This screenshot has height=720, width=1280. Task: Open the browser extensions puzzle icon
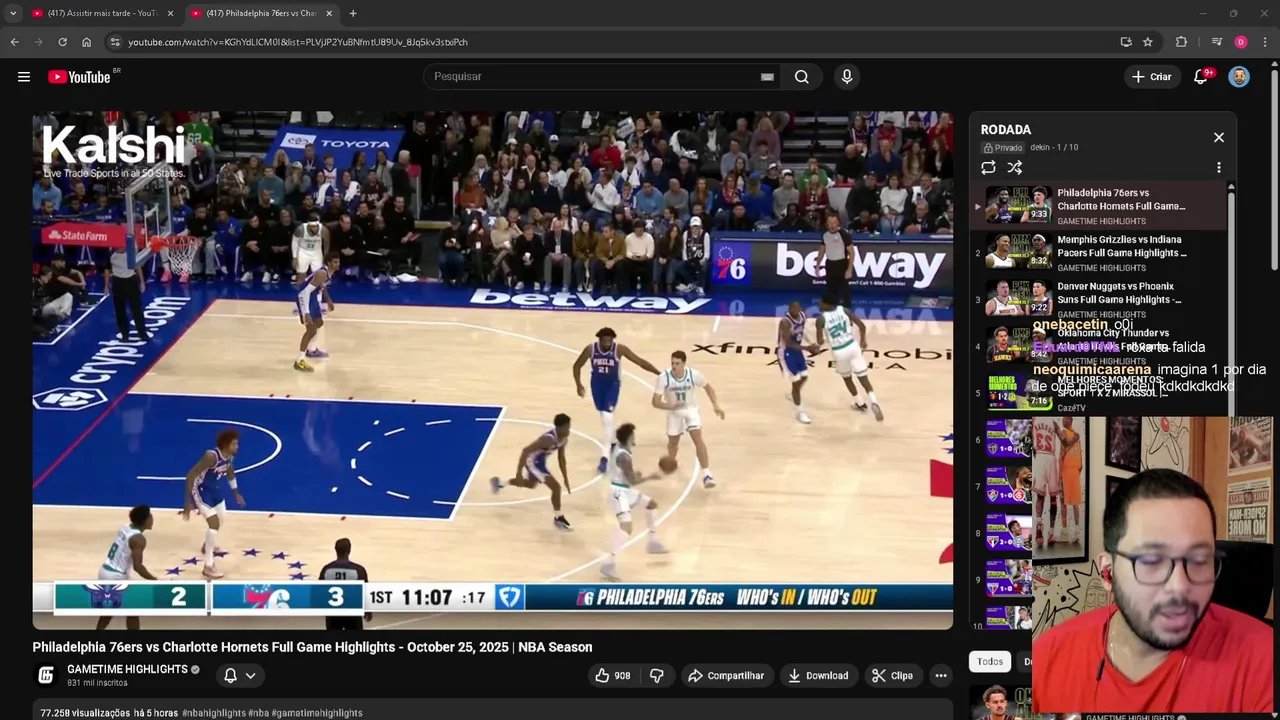coord(1181,42)
